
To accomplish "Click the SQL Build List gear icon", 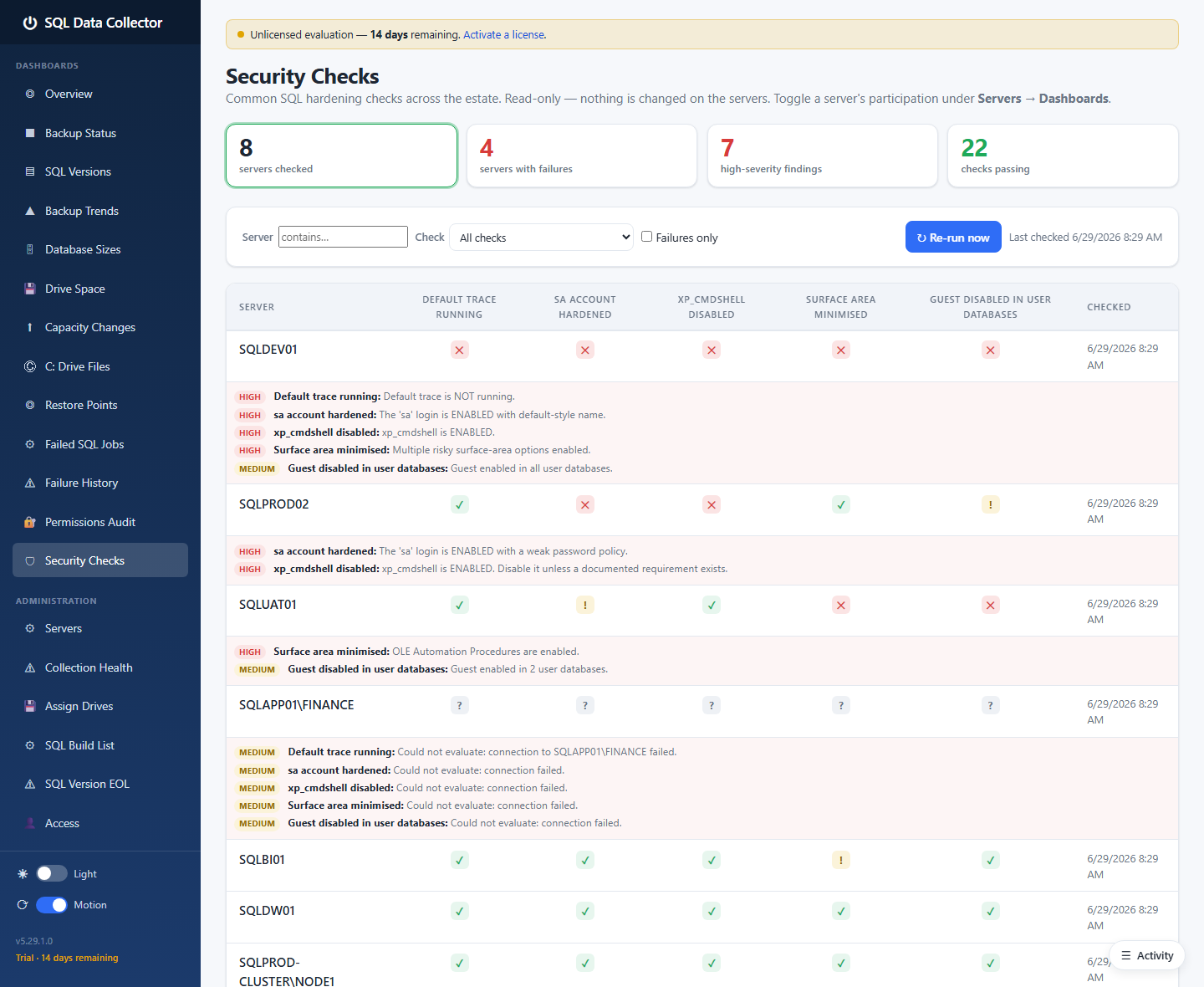I will 30,745.
